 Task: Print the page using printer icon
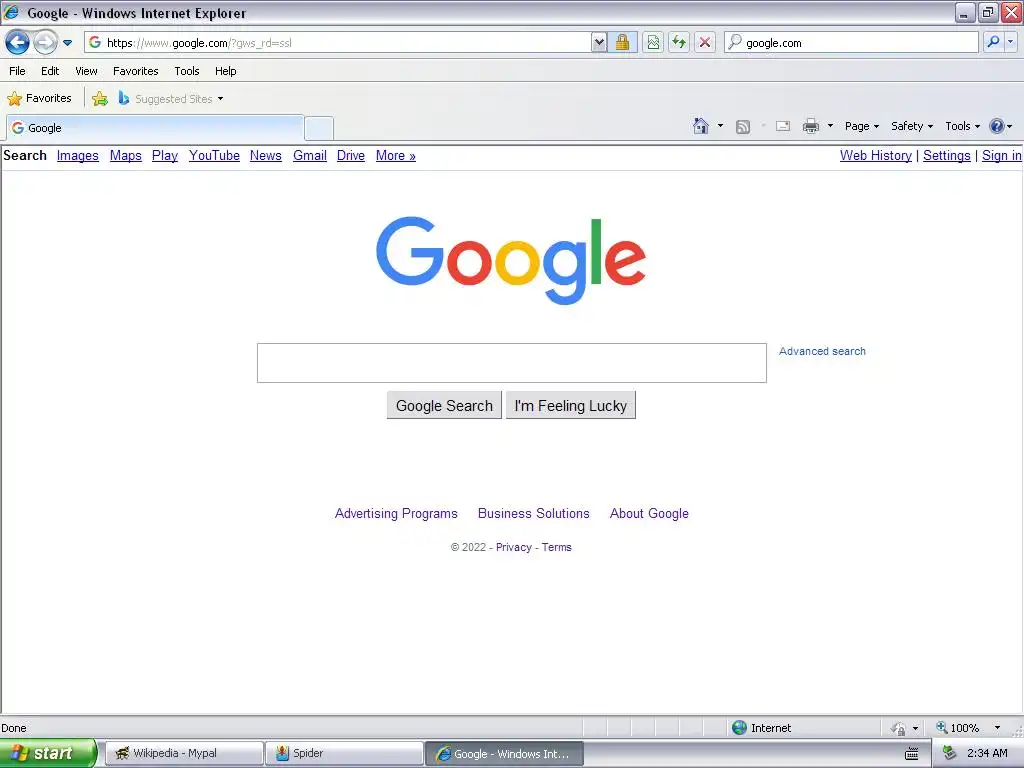[x=810, y=126]
